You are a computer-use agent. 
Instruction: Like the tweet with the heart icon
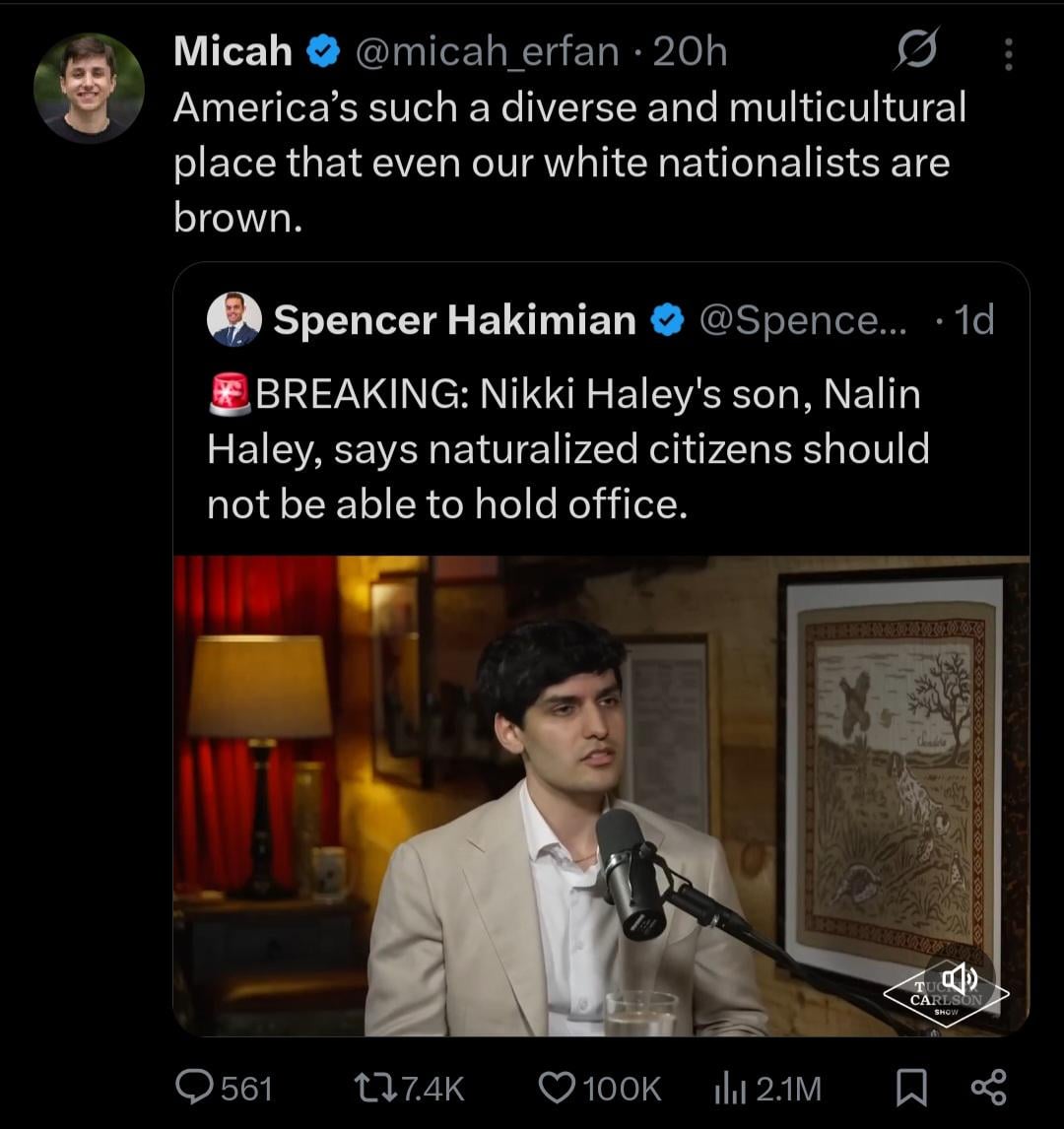(558, 1087)
